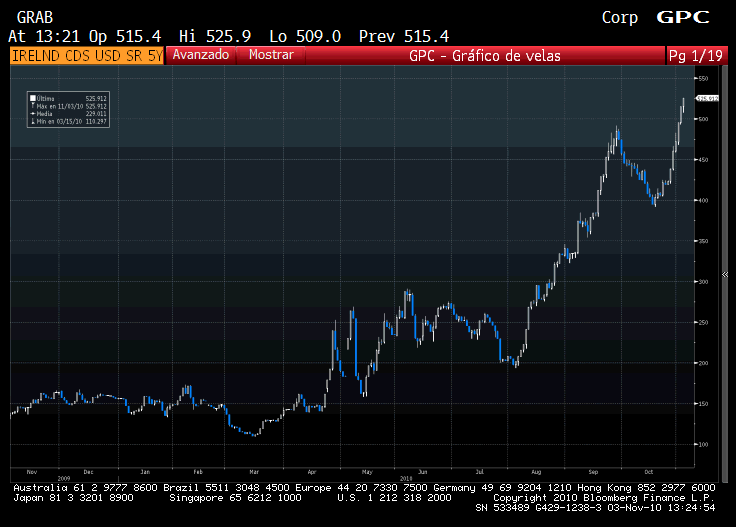Click the GRAB text at top left
Image resolution: width=736 pixels, height=527 pixels.
(x=35, y=18)
